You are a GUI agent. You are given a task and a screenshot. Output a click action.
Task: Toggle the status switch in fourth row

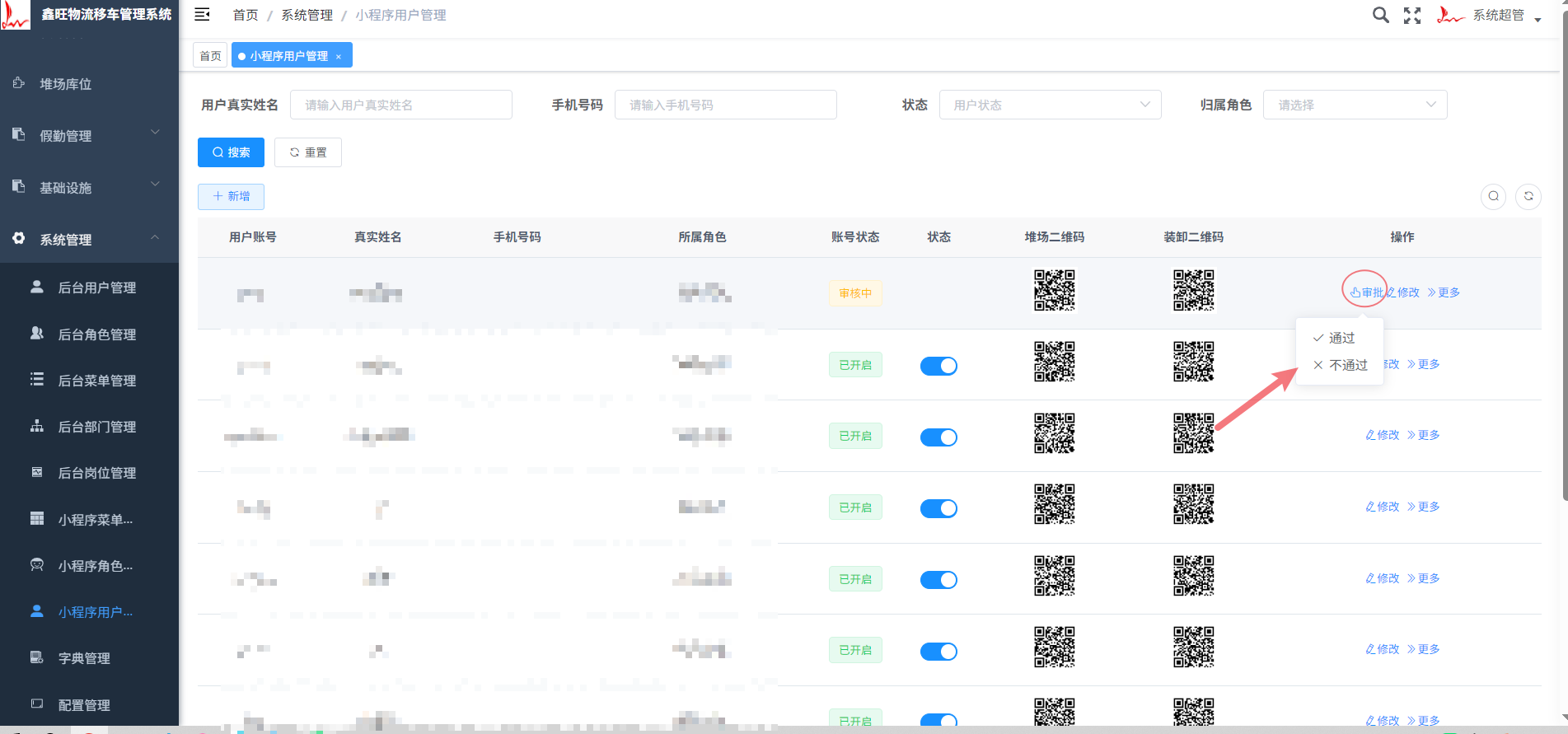(938, 508)
